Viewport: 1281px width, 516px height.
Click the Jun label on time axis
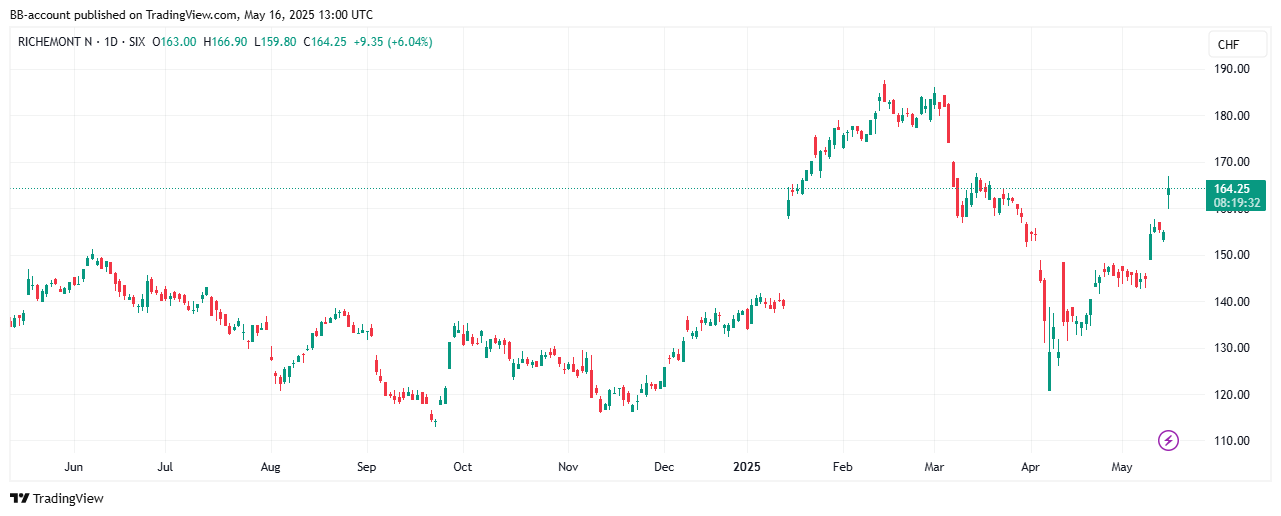[x=74, y=467]
